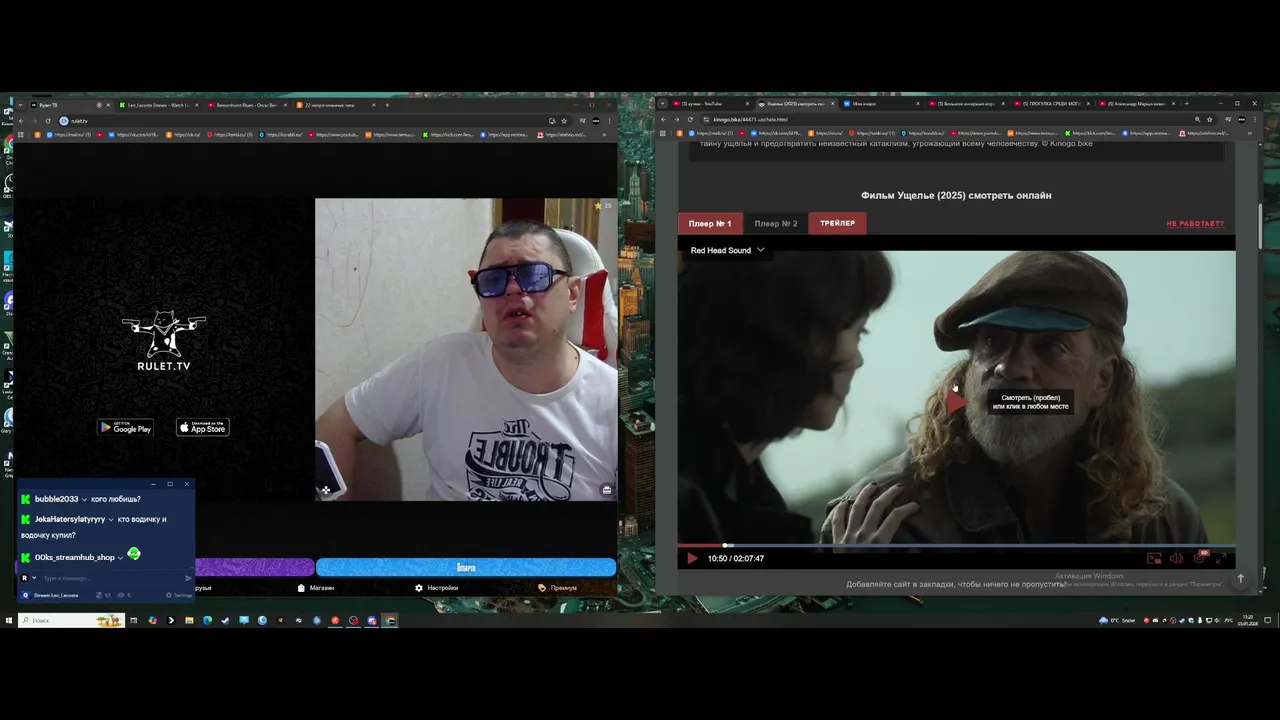Switch to Плеер № 2 tab
This screenshot has height=720, width=1280.
(x=776, y=223)
